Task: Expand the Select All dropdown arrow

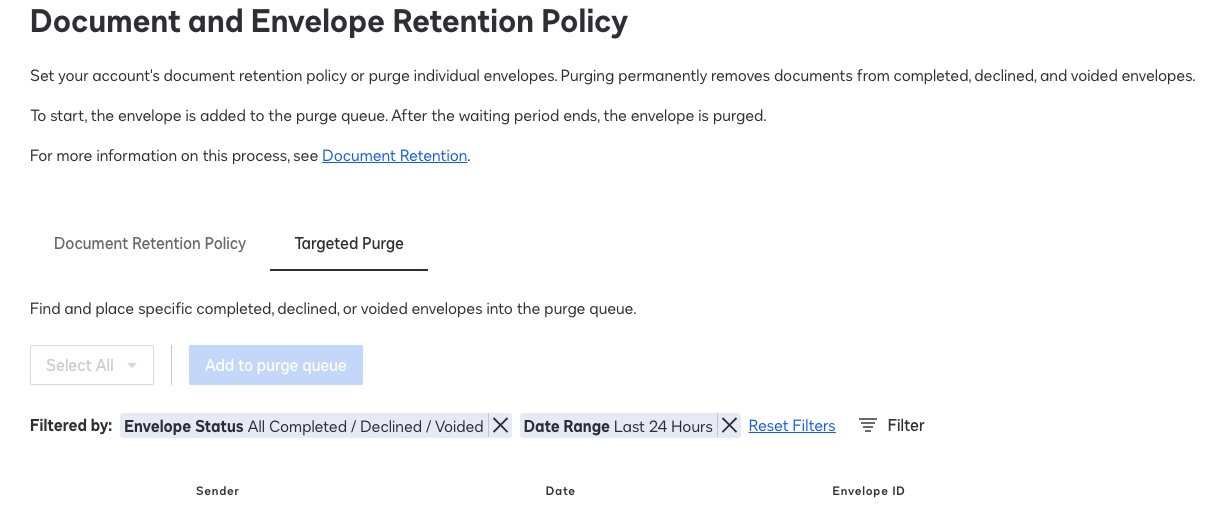Action: tap(132, 366)
